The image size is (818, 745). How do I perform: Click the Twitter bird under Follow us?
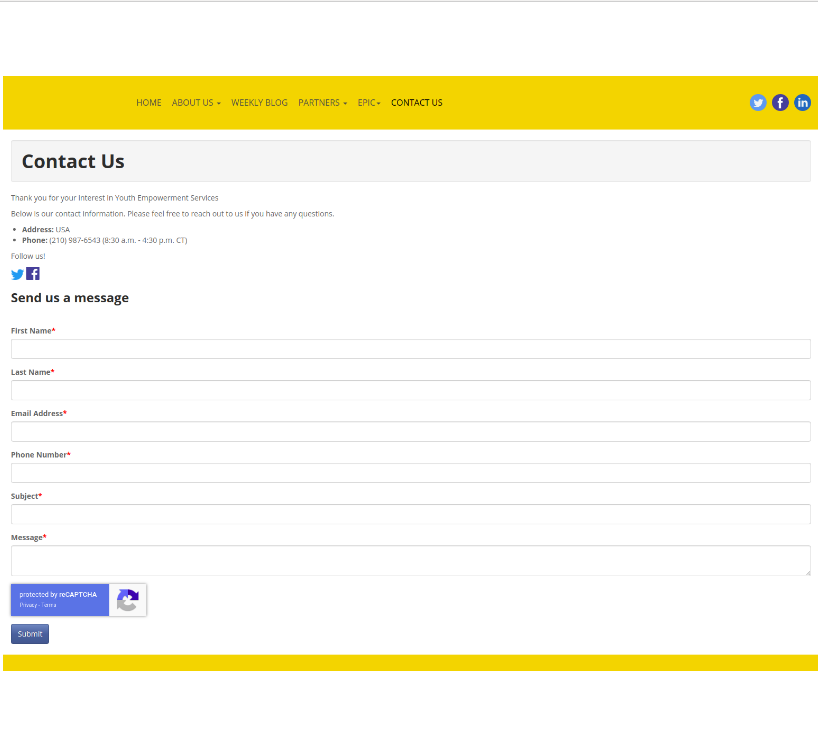[x=17, y=274]
